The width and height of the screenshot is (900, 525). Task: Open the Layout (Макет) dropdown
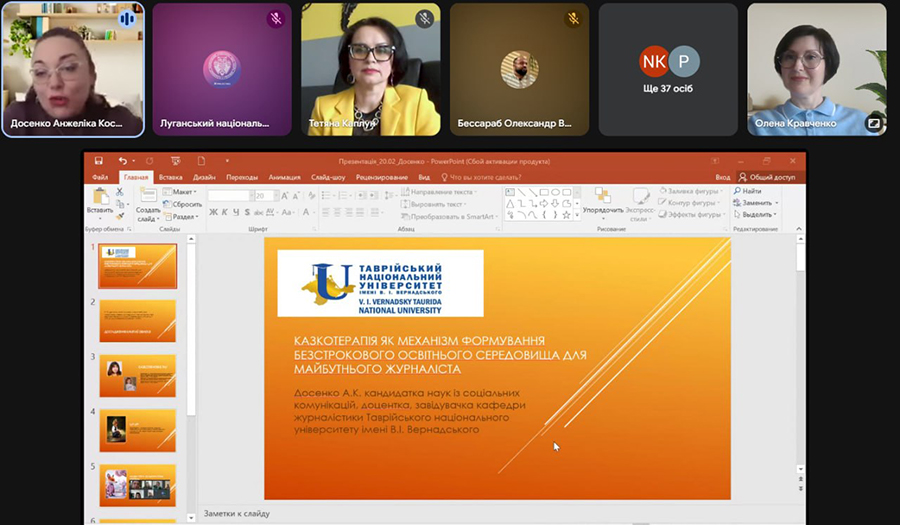pyautogui.click(x=182, y=191)
